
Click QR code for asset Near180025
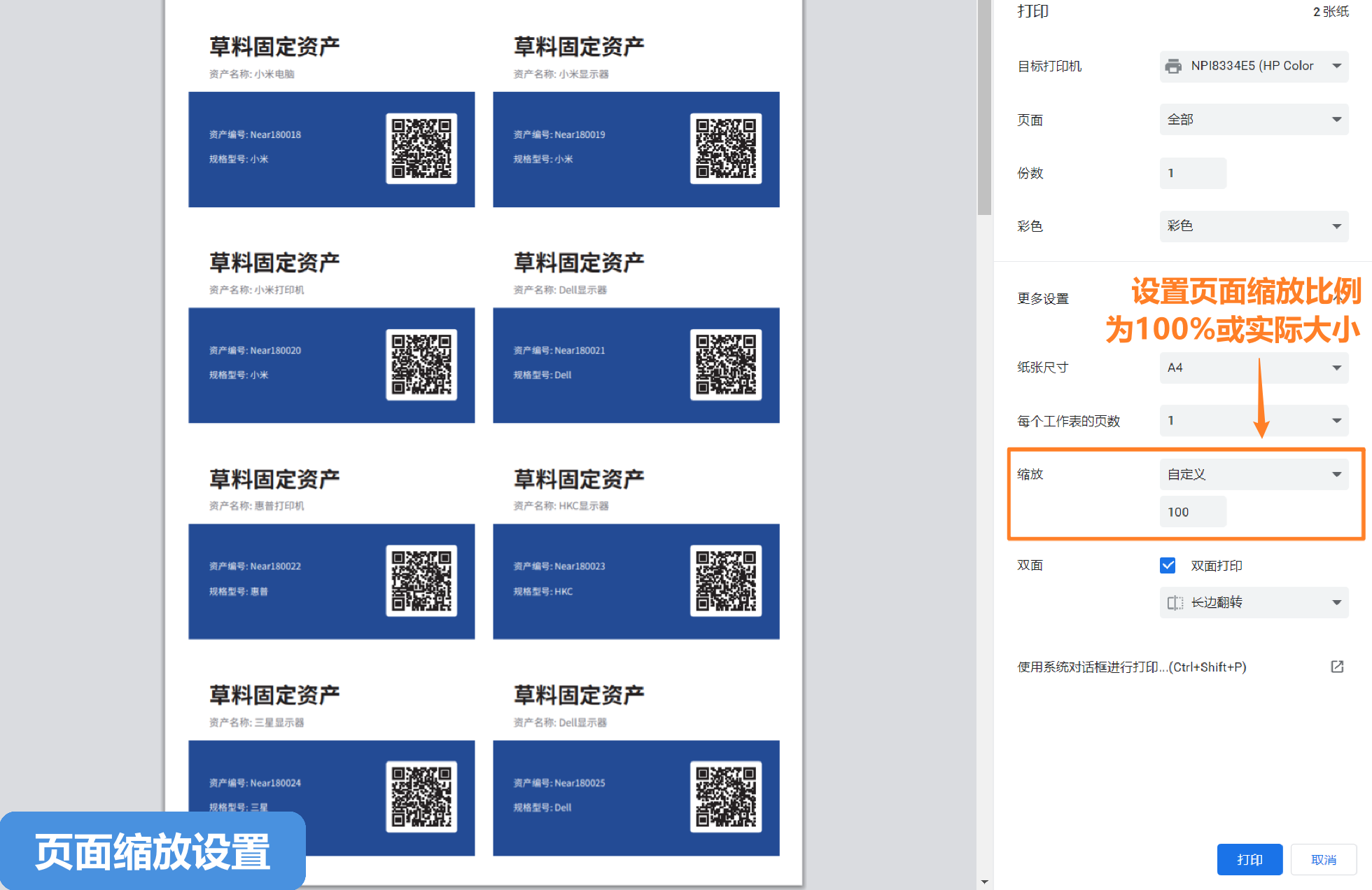pos(726,797)
